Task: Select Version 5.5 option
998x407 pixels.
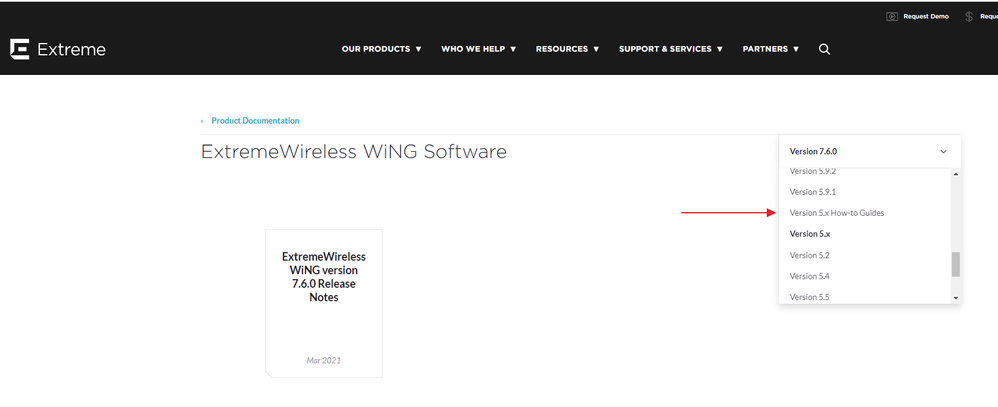Action: [809, 296]
